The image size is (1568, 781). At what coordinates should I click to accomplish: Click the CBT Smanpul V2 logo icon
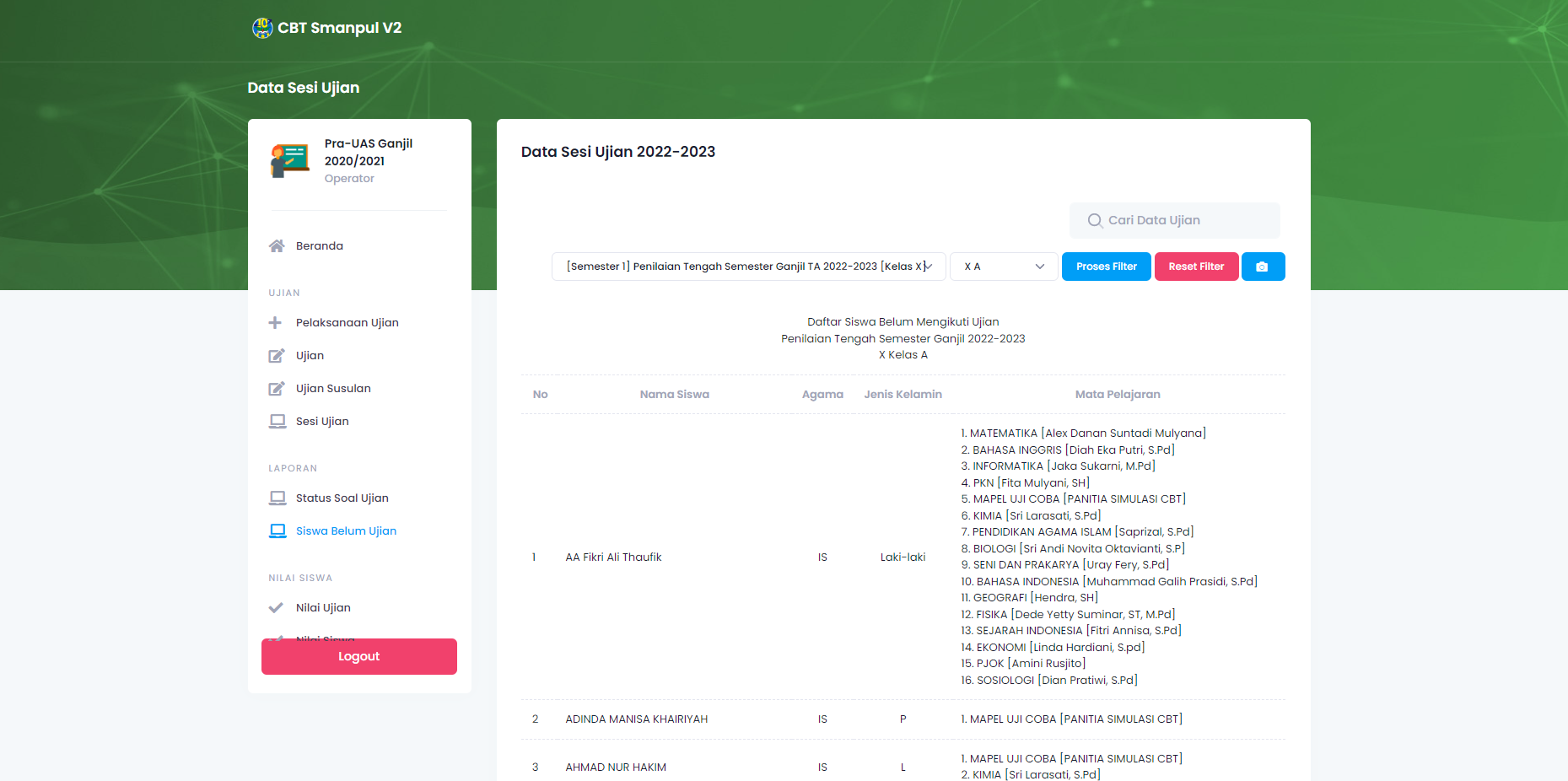pyautogui.click(x=262, y=28)
